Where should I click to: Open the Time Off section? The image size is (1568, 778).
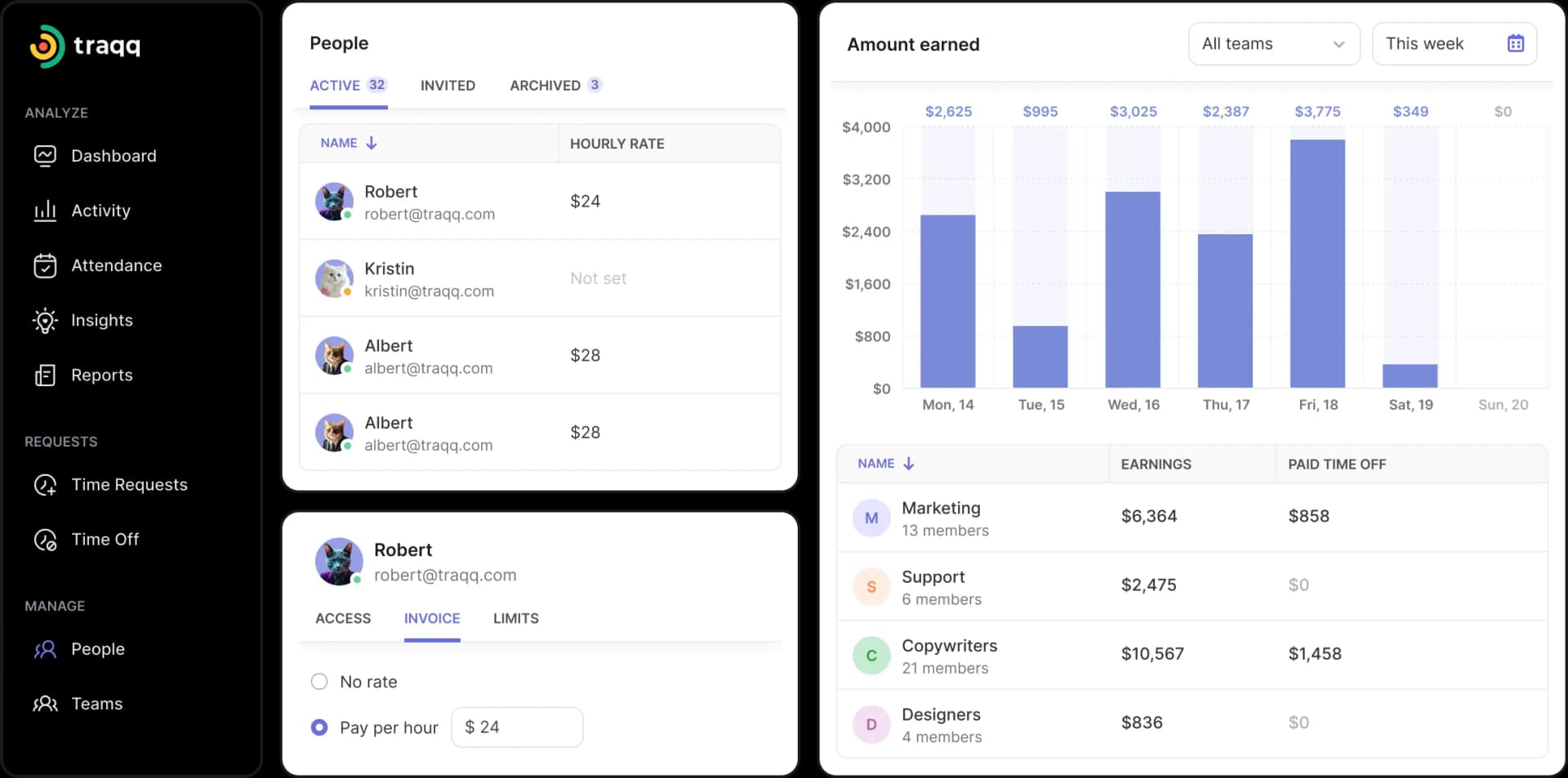105,539
